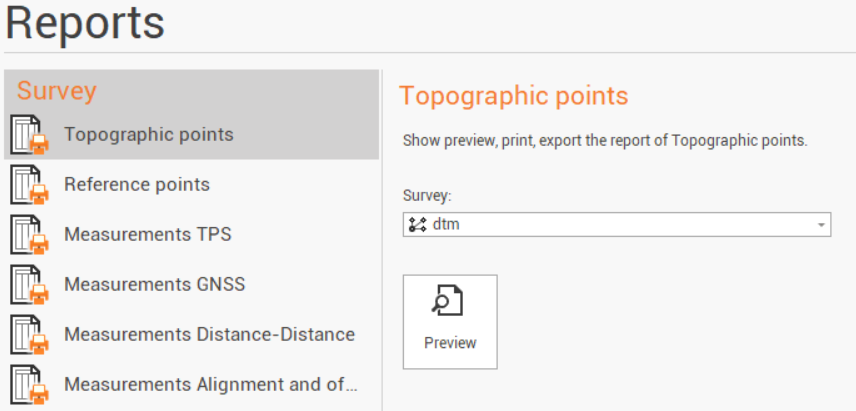Image resolution: width=856 pixels, height=411 pixels.
Task: Click the Measurements TPS report icon
Action: (x=30, y=235)
